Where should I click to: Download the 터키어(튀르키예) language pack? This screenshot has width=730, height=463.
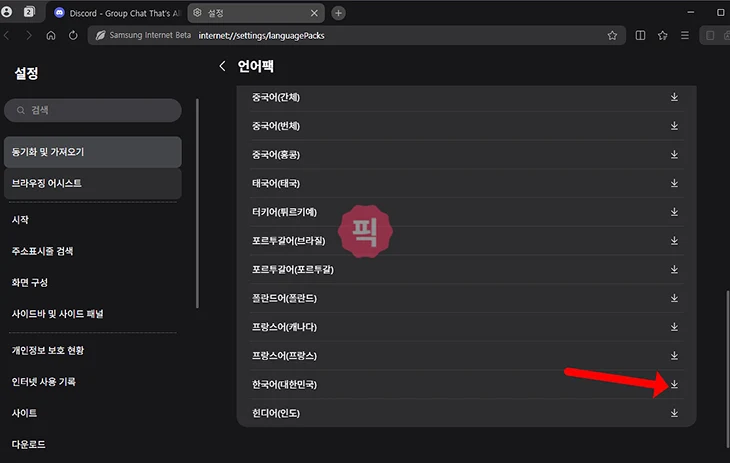674,212
